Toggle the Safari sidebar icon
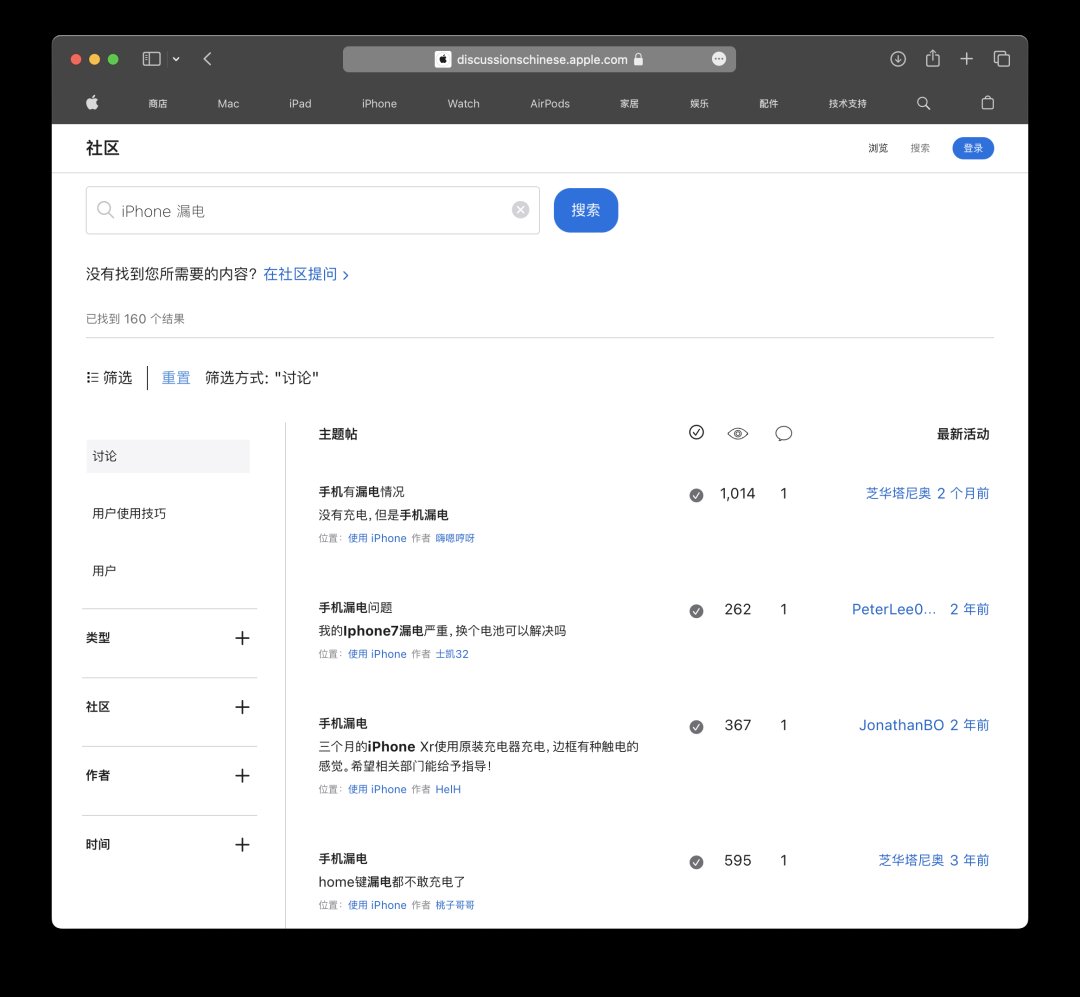Screen dimensions: 1080x997 (151, 59)
